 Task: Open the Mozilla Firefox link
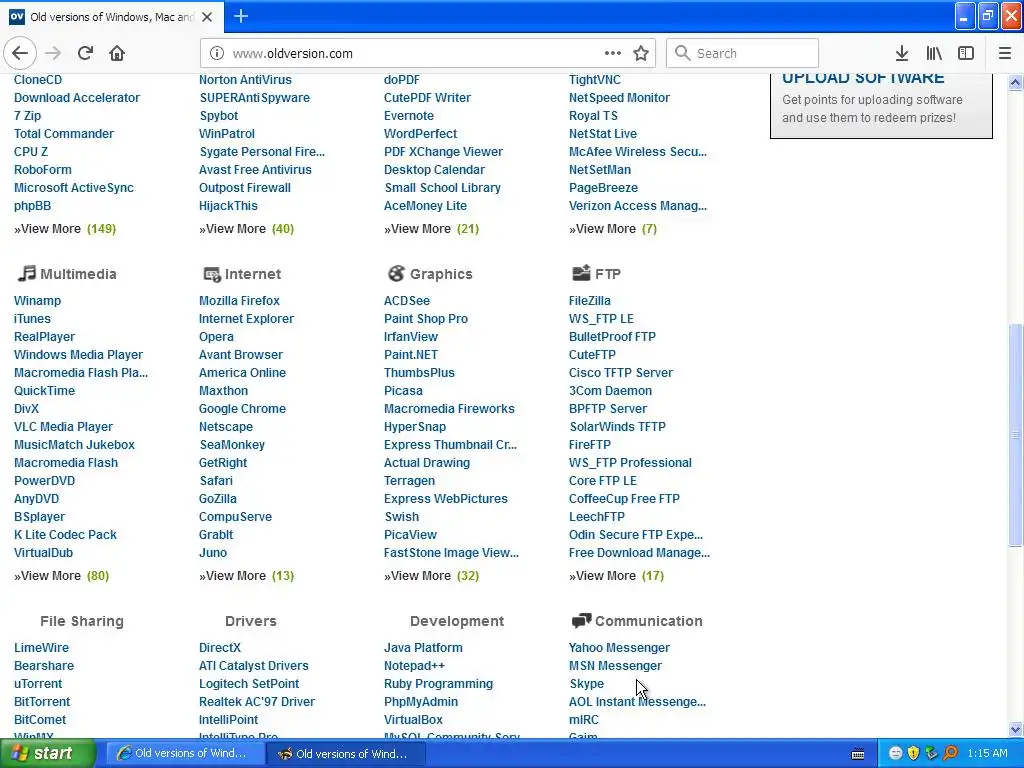(x=239, y=300)
